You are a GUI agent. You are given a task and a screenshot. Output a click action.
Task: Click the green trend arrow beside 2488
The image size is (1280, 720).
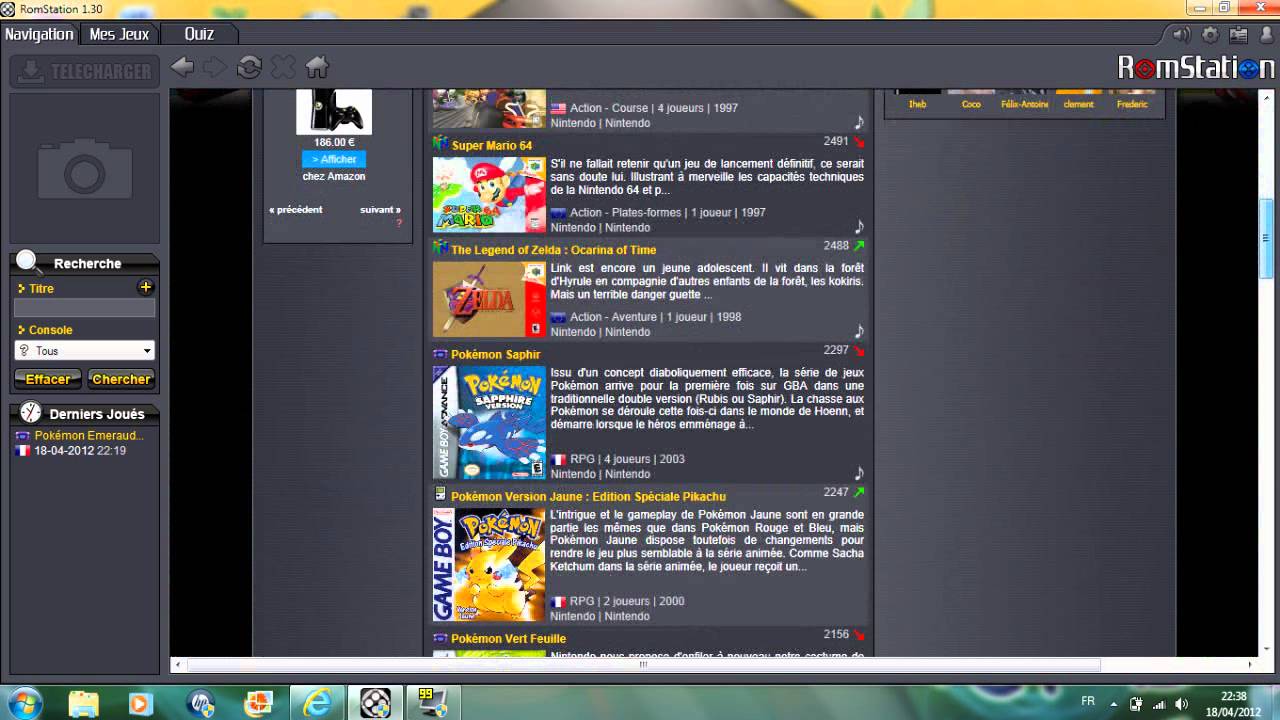point(859,246)
